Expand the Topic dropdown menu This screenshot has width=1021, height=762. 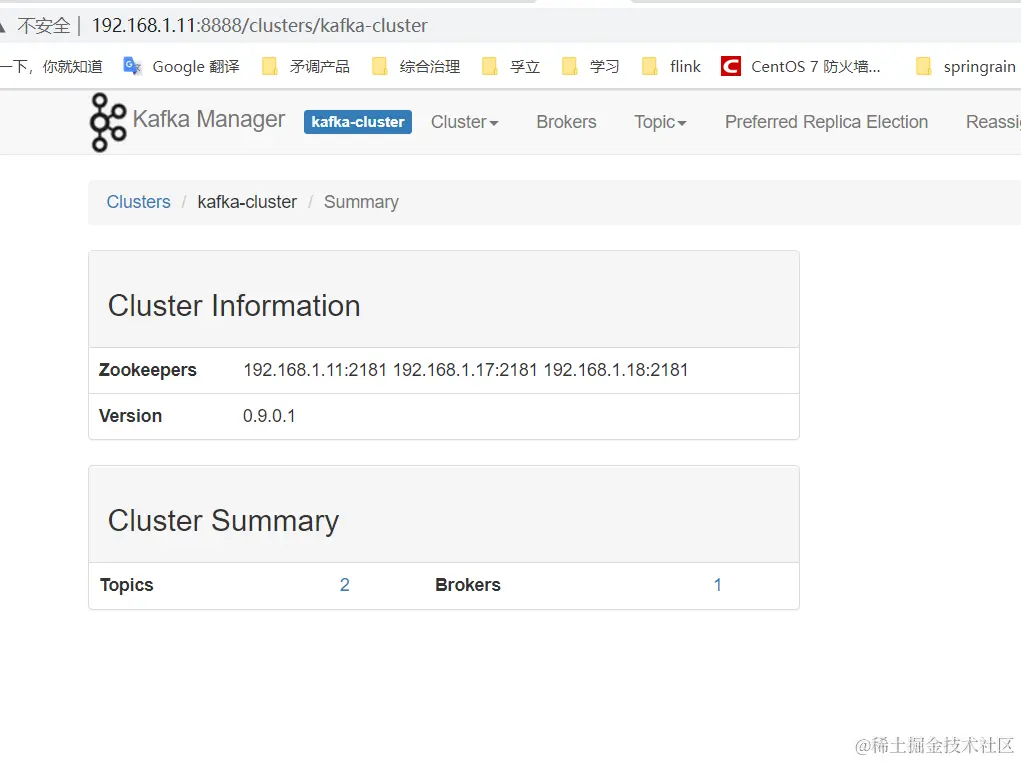click(x=660, y=122)
